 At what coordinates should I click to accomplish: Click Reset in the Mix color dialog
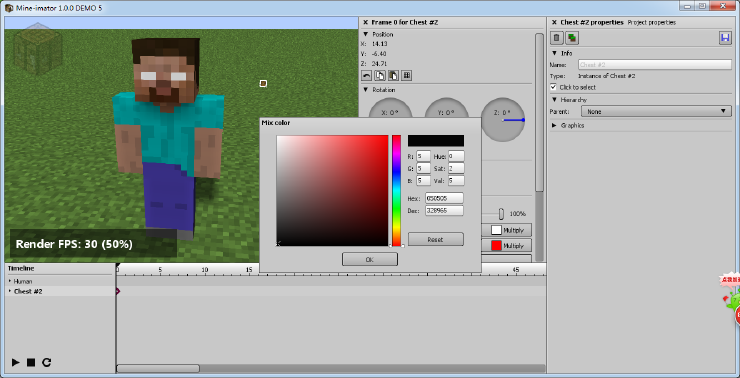pos(435,239)
